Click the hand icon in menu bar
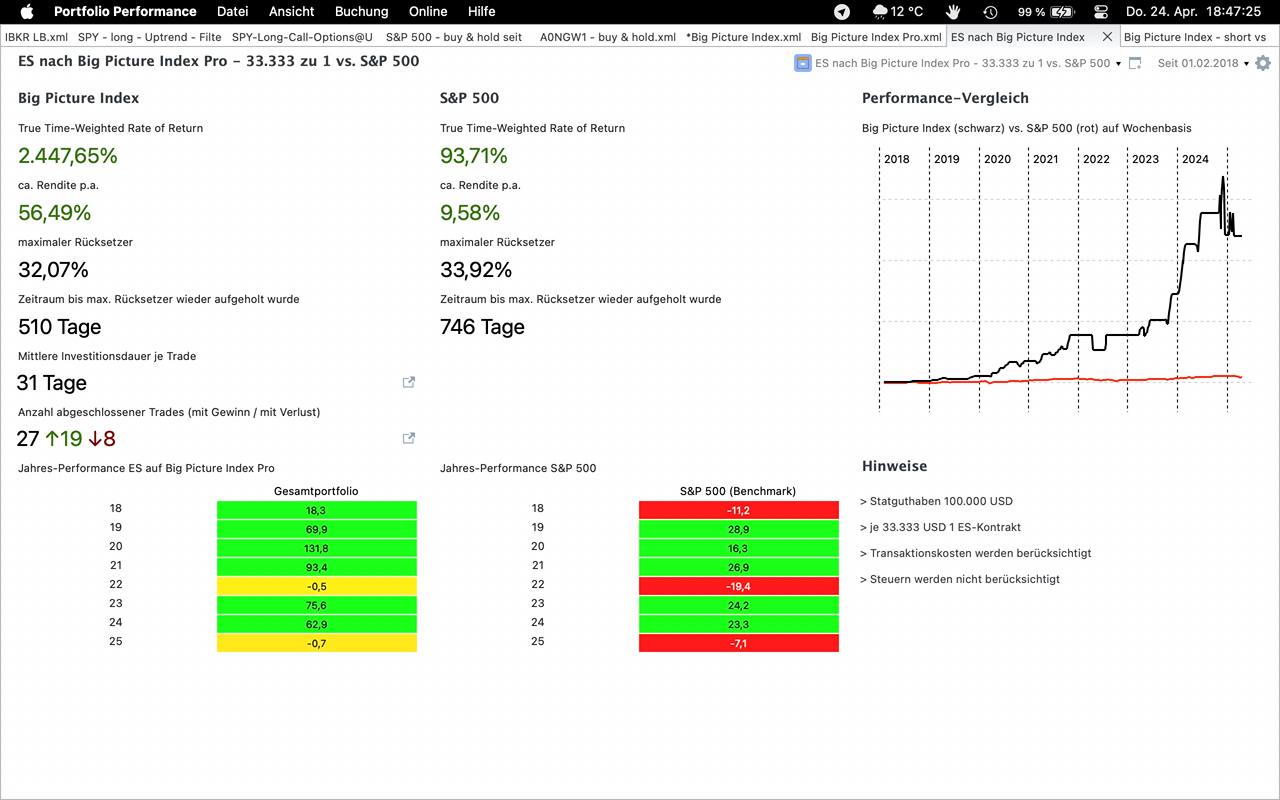Viewport: 1280px width, 800px height. click(x=954, y=12)
